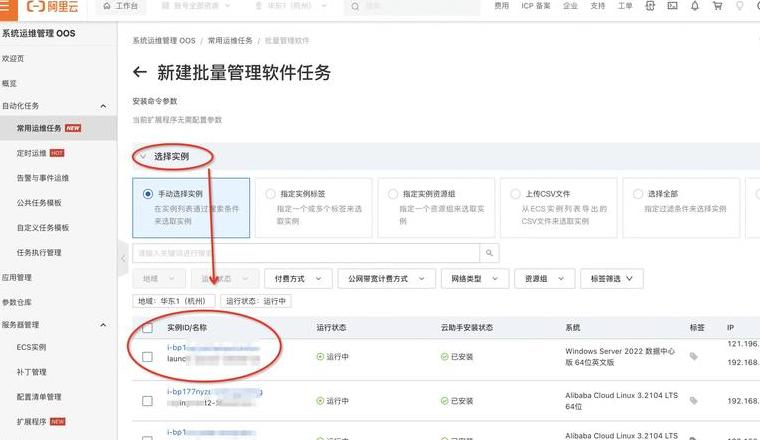
Task: Open 公共任务模板 in sidebar
Action: (x=39, y=203)
